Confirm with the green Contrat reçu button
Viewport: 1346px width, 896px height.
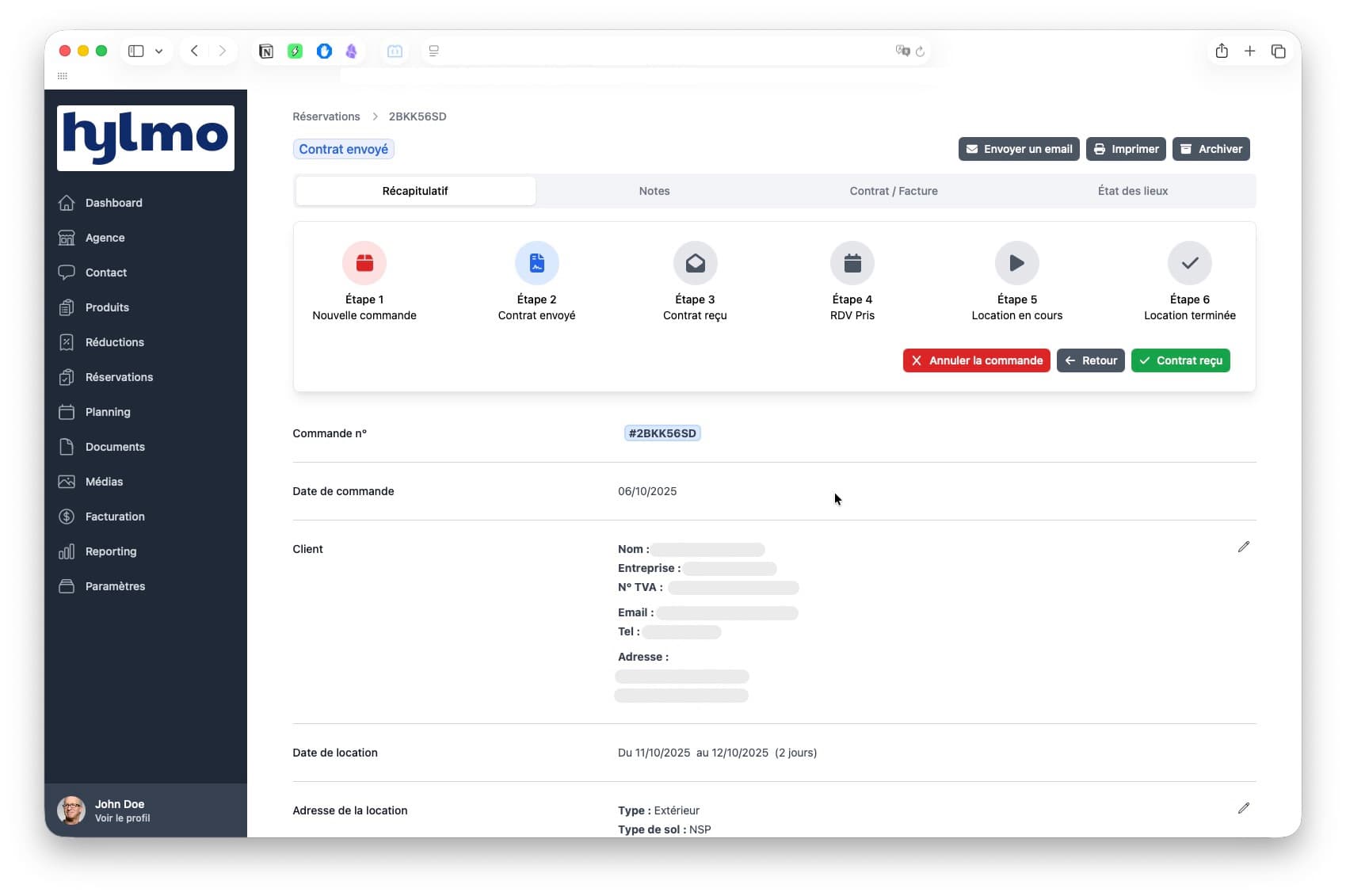[1180, 360]
